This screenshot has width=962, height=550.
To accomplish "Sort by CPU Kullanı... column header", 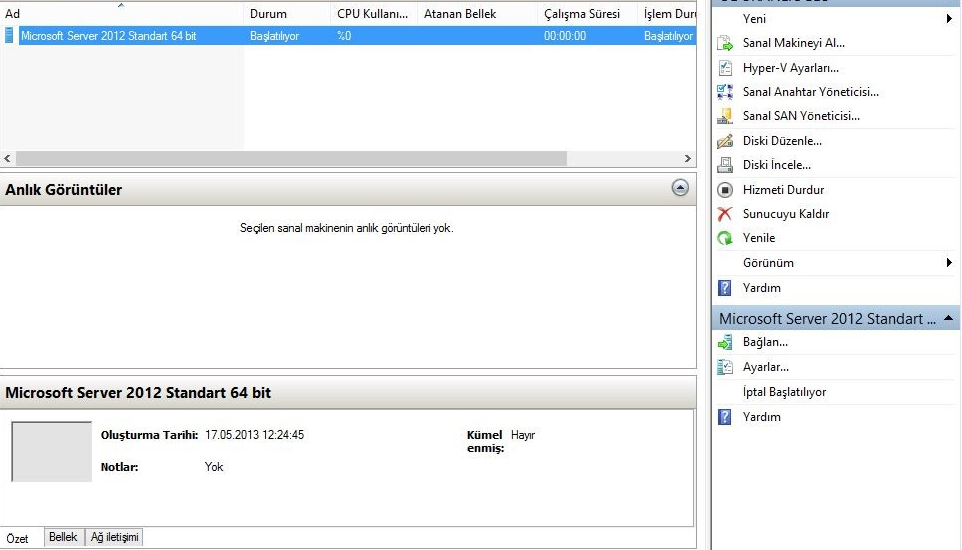I will (374, 14).
